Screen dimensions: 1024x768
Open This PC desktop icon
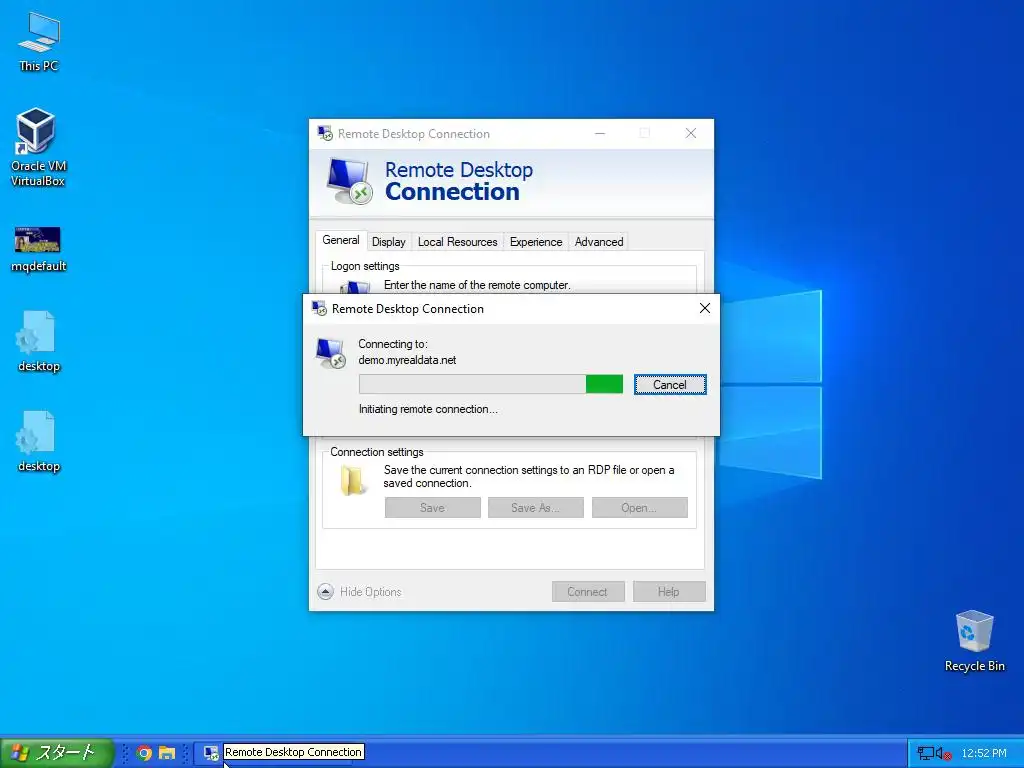pos(39,41)
